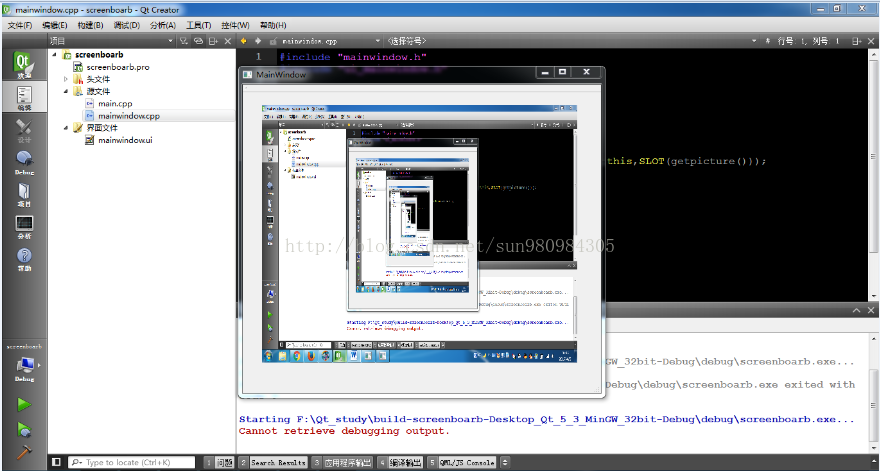
Task: Filter the project tree
Action: (184, 41)
